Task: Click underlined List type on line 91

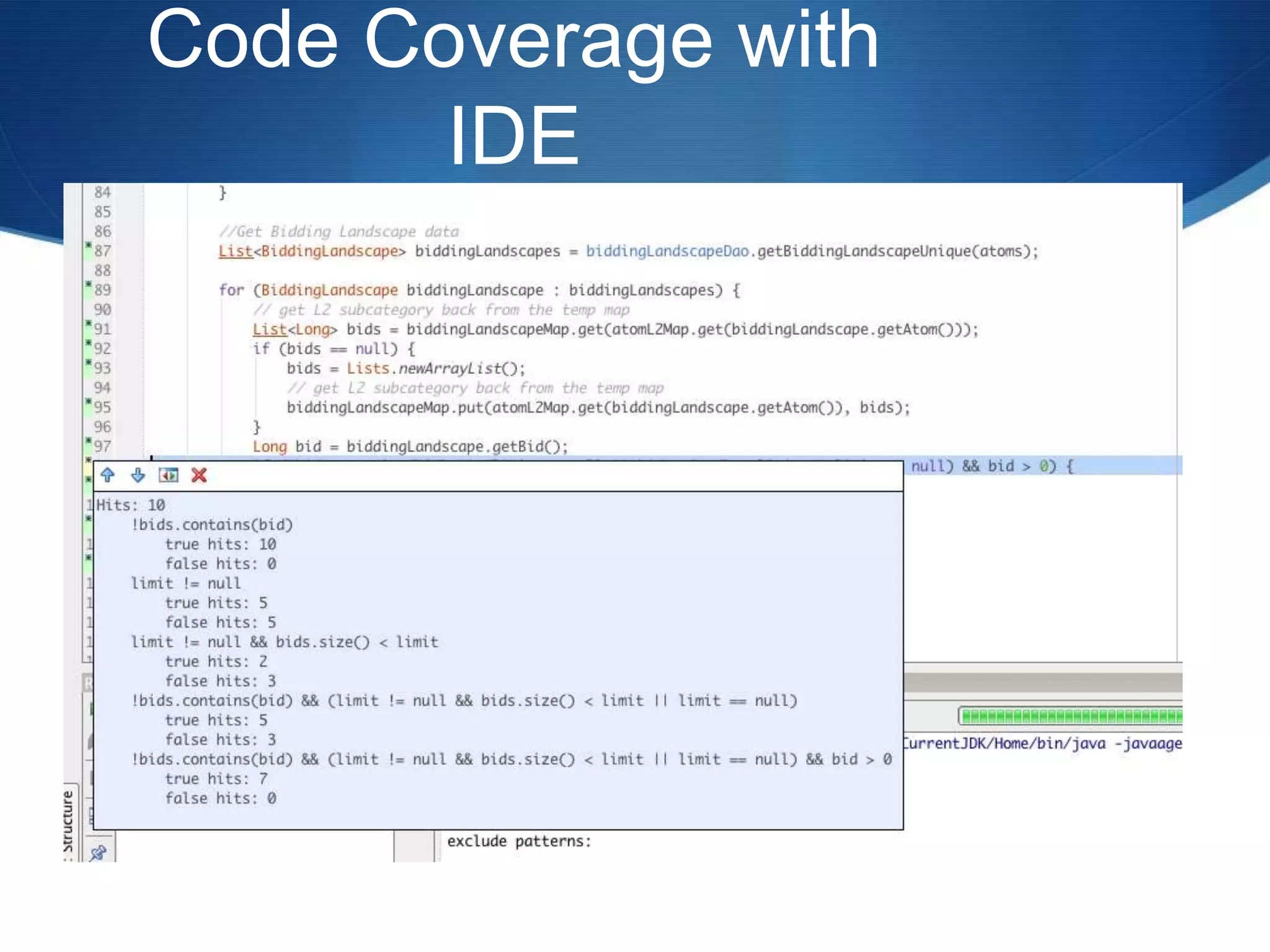Action: [270, 329]
